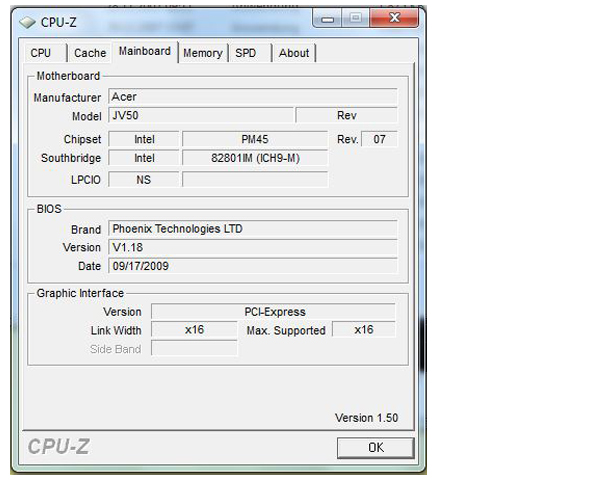The width and height of the screenshot is (600, 480).
Task: Click the Graphic Interface group title
Action: tap(80, 293)
